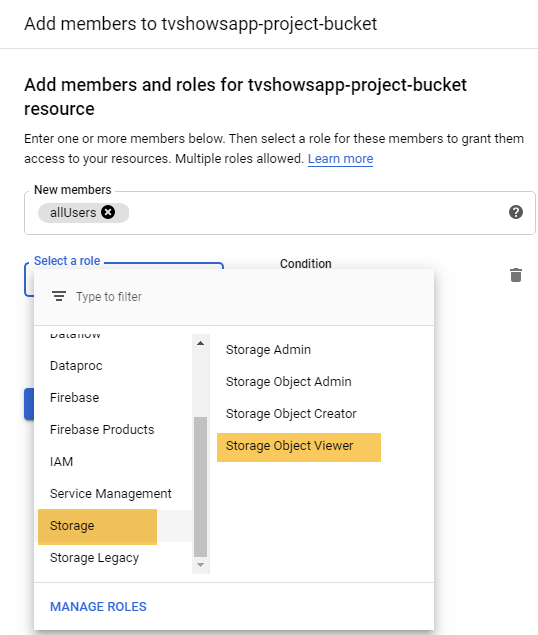Click the filter icon beside Type to filter
The image size is (538, 635).
(x=59, y=296)
